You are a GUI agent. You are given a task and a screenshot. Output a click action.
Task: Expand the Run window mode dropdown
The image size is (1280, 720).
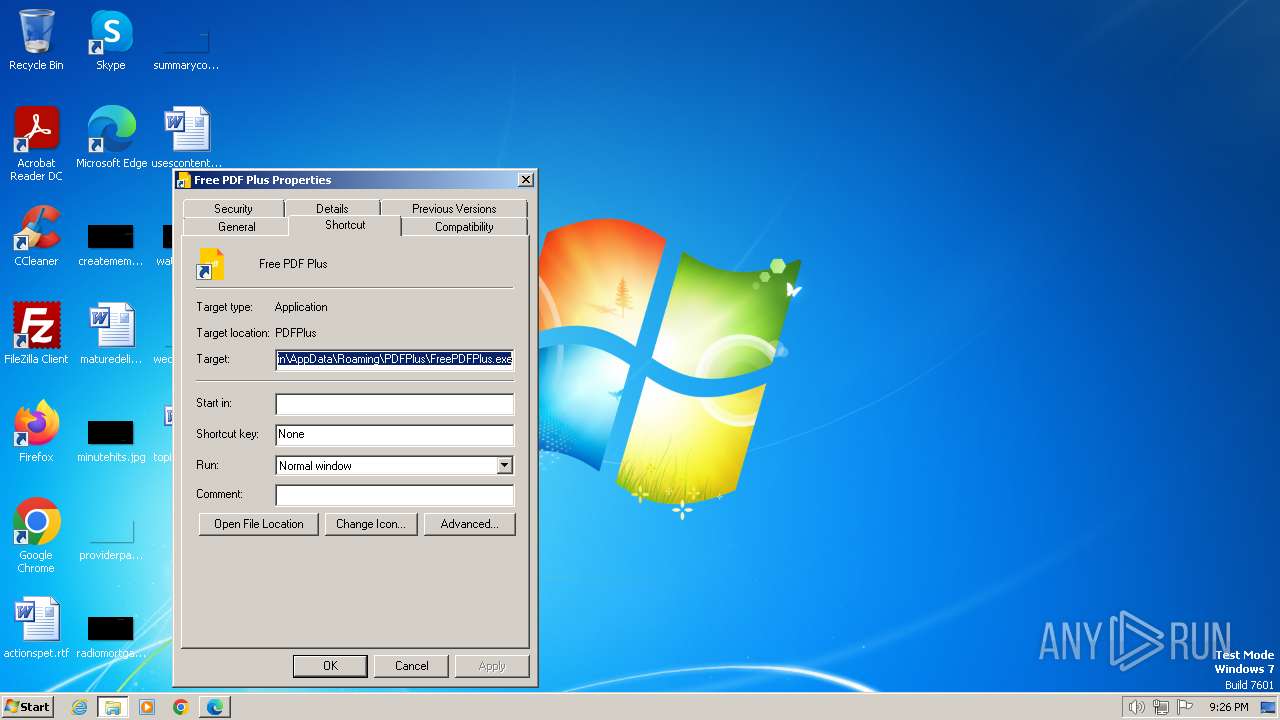click(504, 465)
